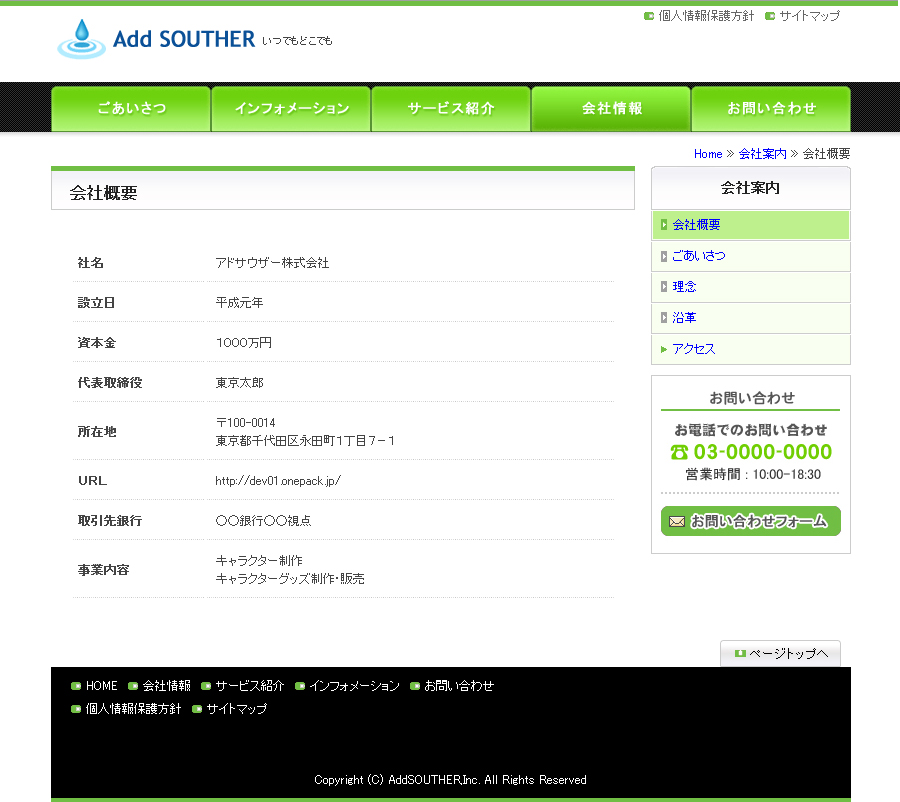Select 会社概要 in the sidebar menu
This screenshot has width=900, height=802.
click(x=696, y=225)
